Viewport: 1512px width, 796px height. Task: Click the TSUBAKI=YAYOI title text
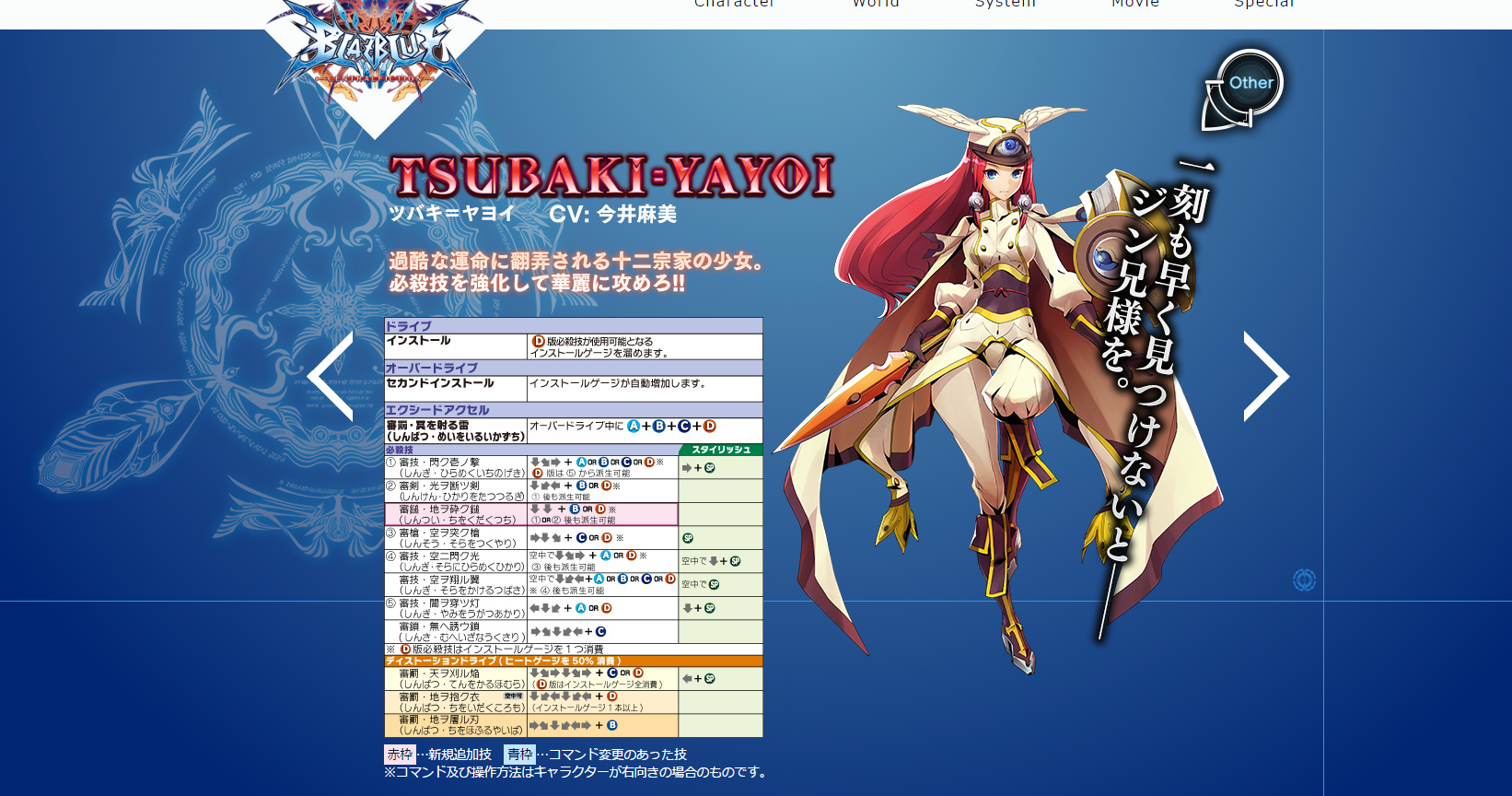coord(611,177)
